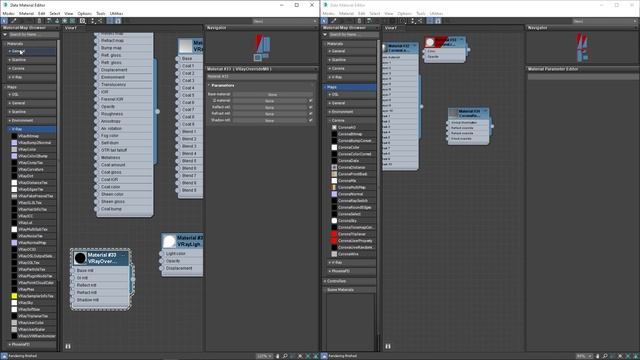Click the zoom magnifier icon in right status bar

[x=605, y=356]
